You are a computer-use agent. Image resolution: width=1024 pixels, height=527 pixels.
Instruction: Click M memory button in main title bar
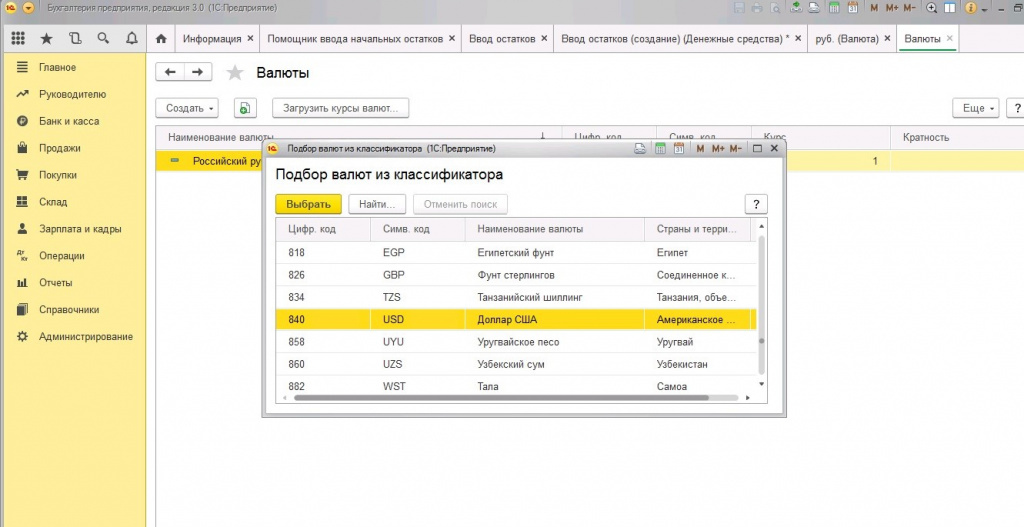click(874, 8)
